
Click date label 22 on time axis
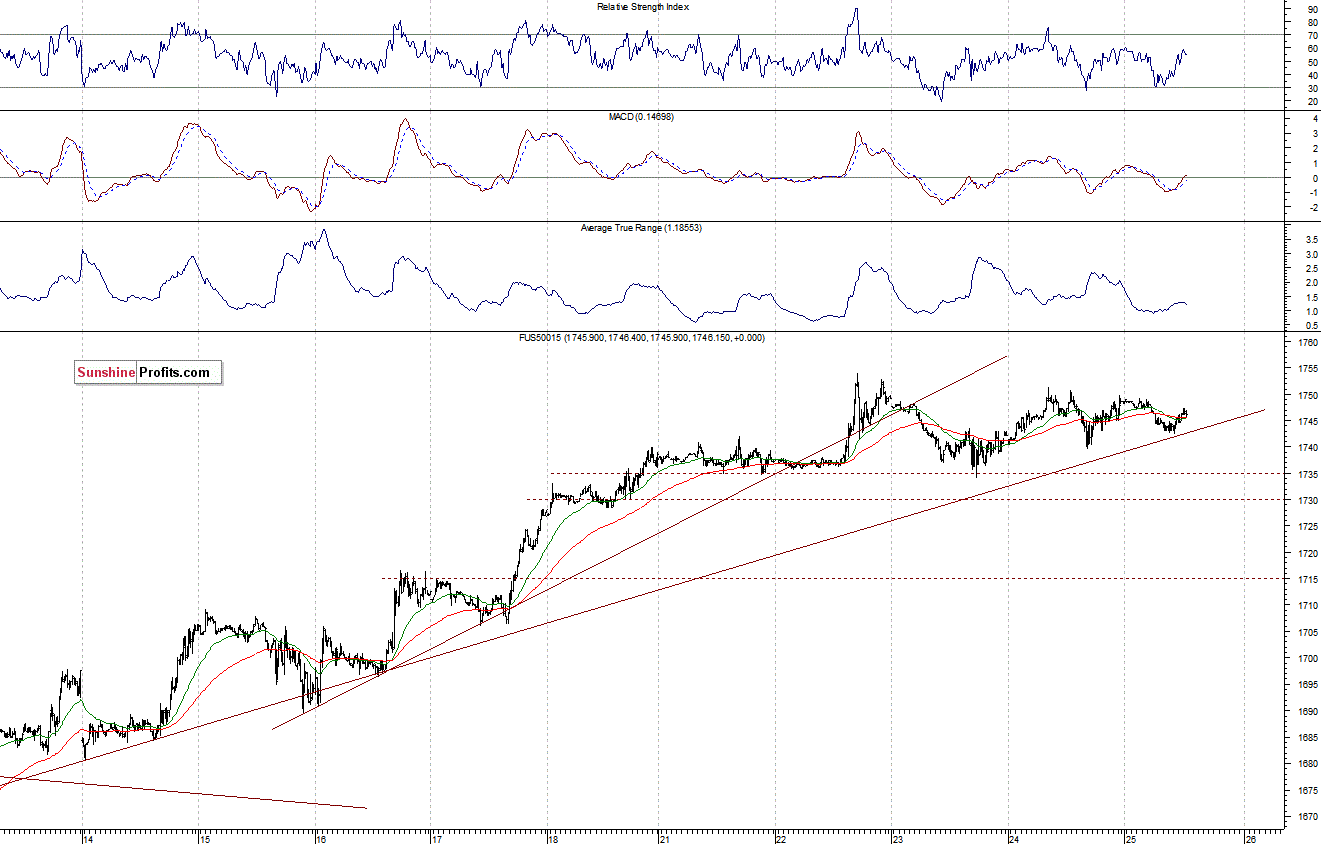[781, 838]
